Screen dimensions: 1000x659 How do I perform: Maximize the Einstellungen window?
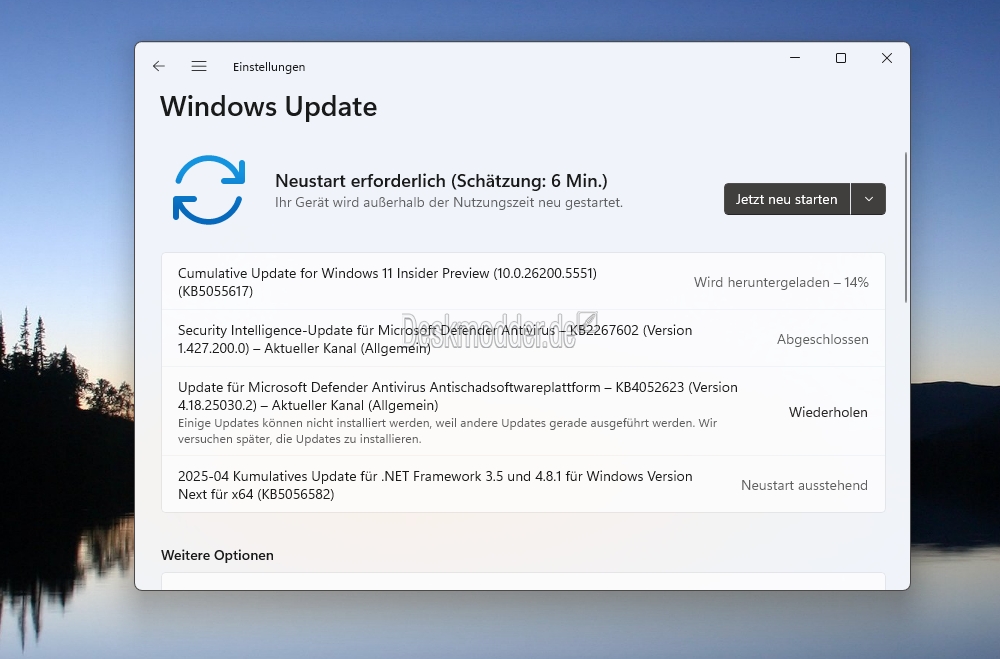841,58
